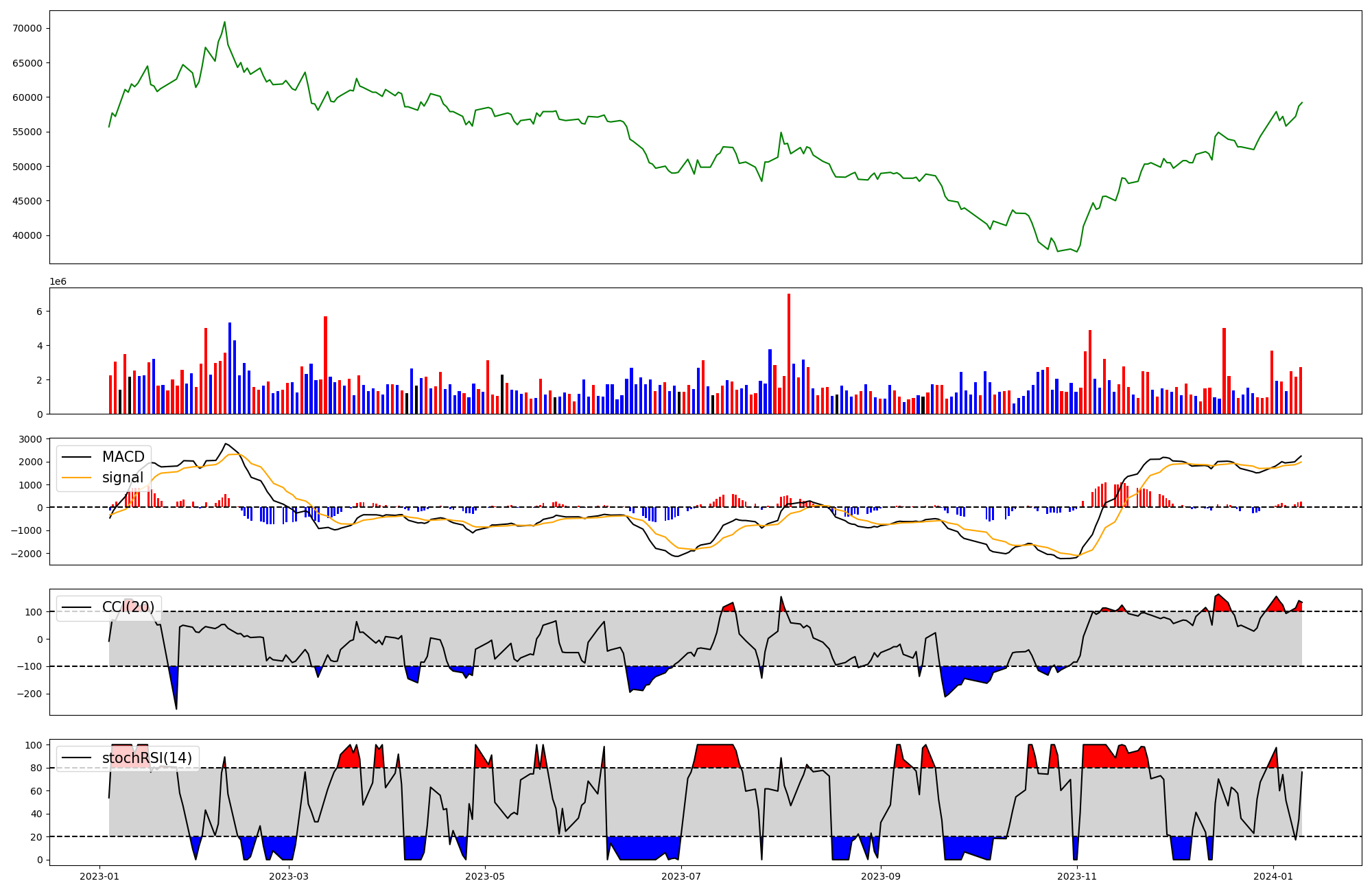Click the 40000 price axis tick label
The height and width of the screenshot is (892, 1372).
(x=27, y=235)
